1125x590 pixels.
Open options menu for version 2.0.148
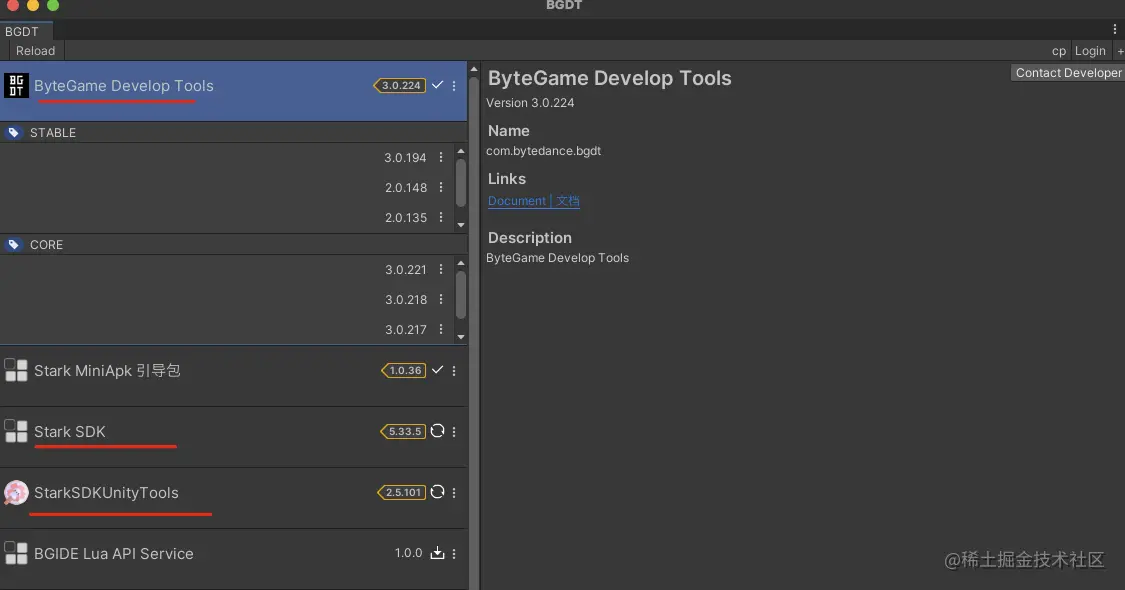[x=441, y=187]
